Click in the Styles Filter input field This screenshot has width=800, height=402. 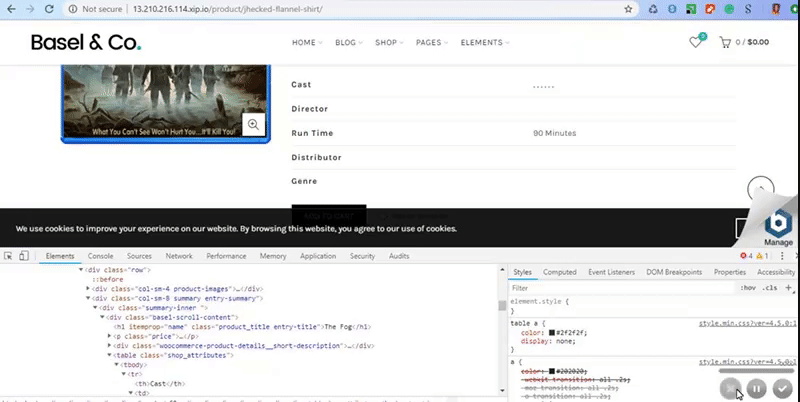click(622, 288)
